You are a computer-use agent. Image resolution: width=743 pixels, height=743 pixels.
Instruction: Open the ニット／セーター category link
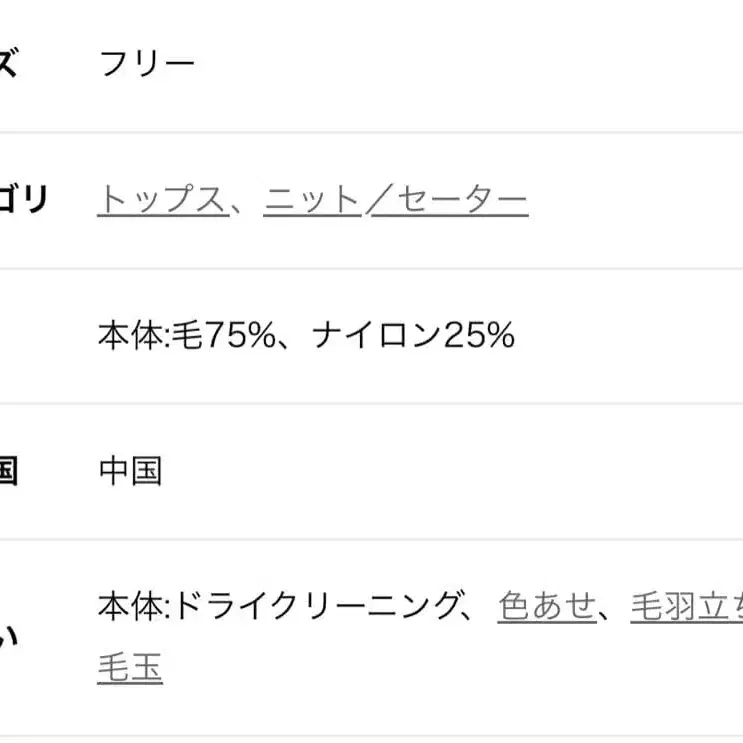coord(395,201)
